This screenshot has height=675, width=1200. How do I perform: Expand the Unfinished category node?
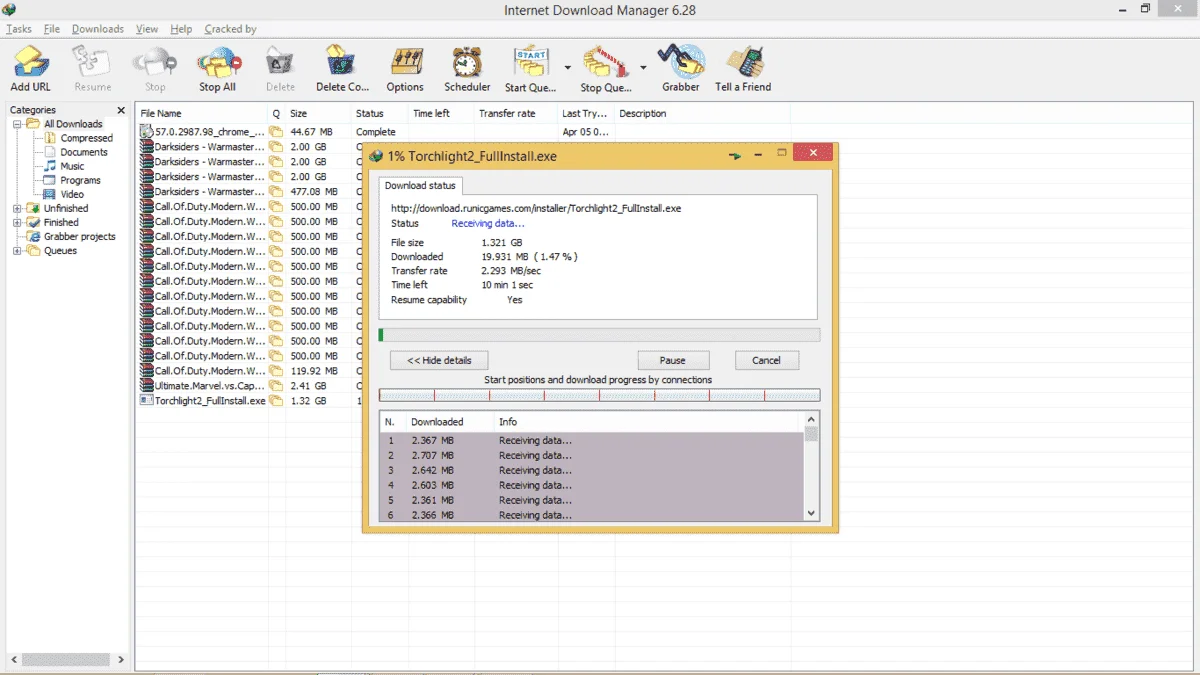point(17,208)
